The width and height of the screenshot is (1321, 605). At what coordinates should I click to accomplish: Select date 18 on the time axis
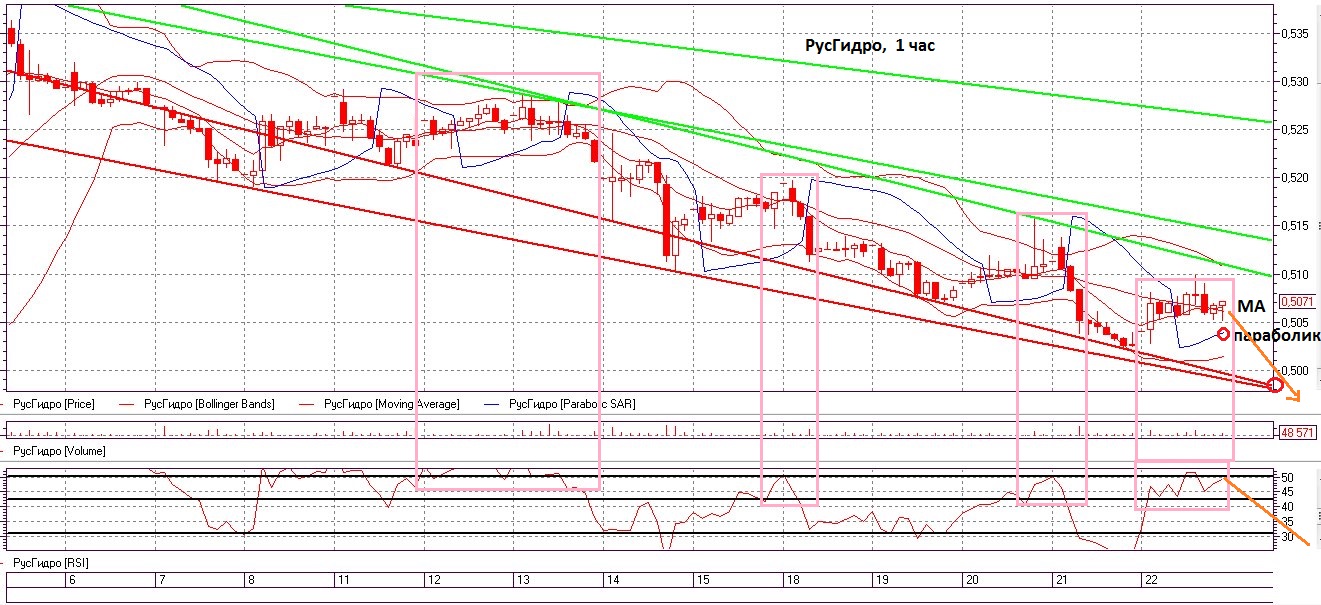[x=793, y=580]
